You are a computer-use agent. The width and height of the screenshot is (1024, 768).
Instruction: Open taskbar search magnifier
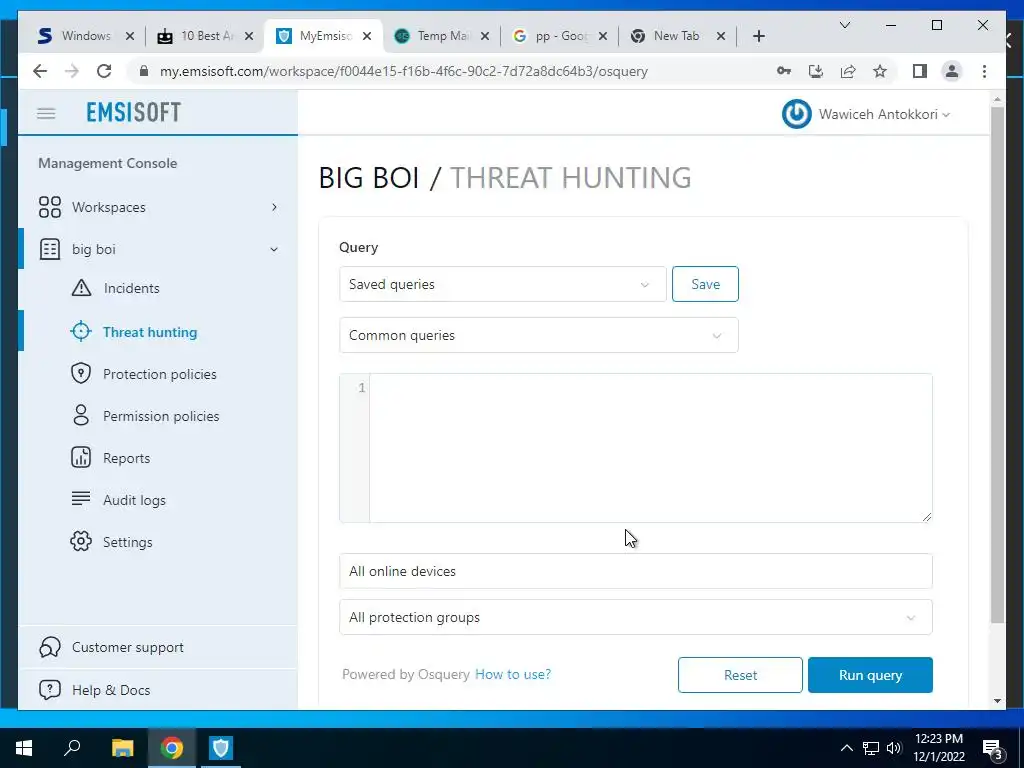[72, 748]
